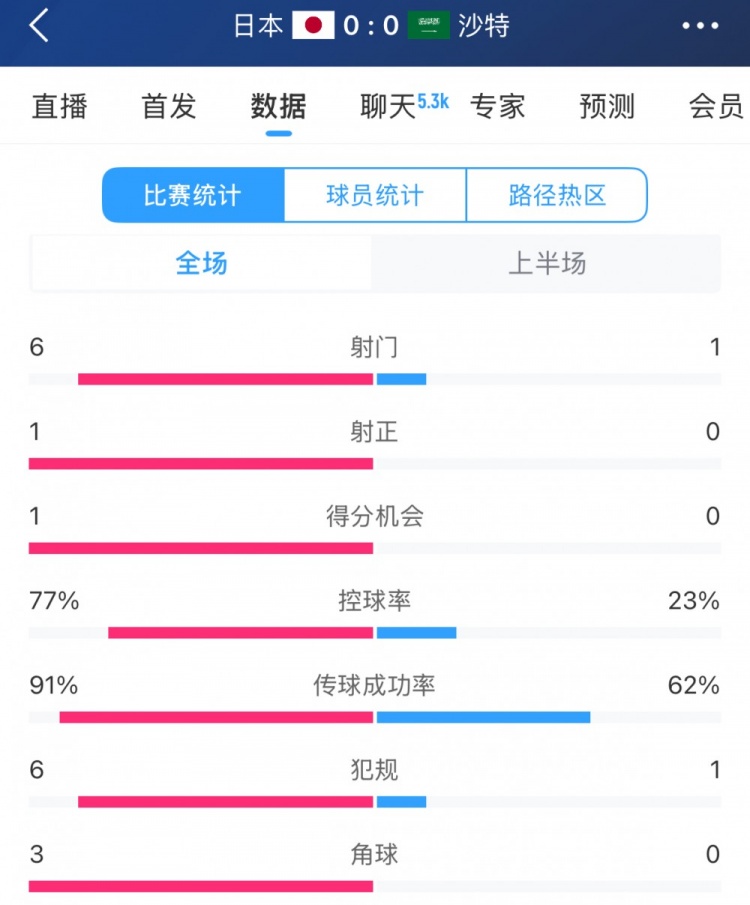Open the 专家 experts page
Image resolution: width=750 pixels, height=905 pixels.
coord(499,107)
